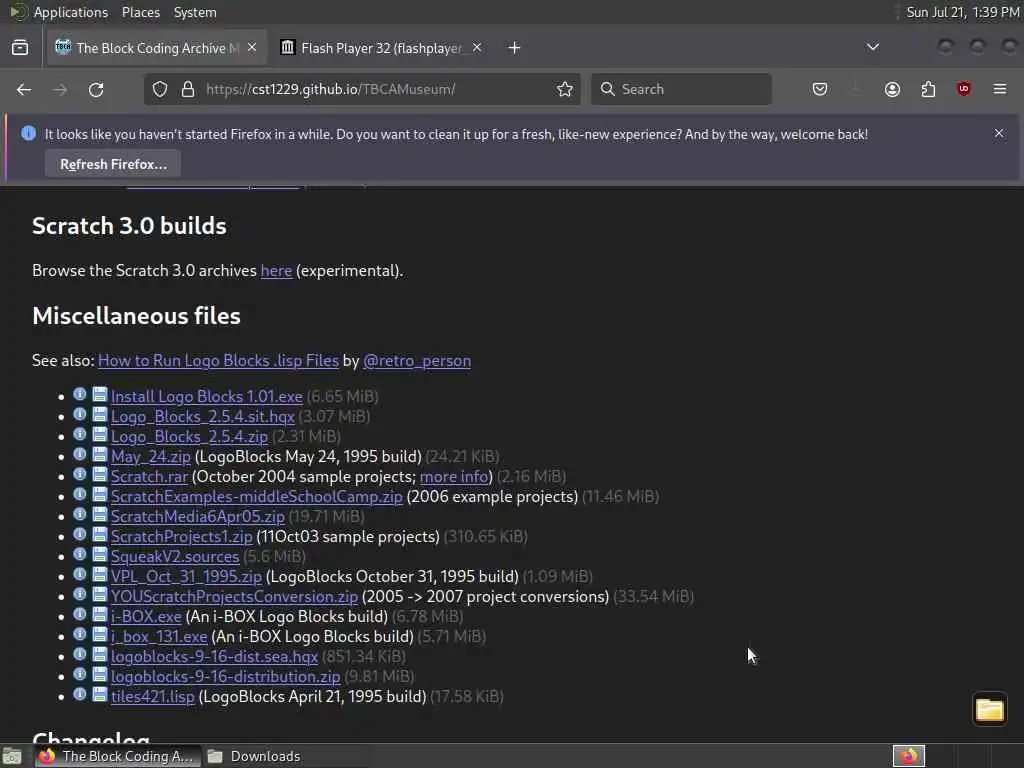Screen dimensions: 1024x768
Task: Download Logo_Blocks_2.5.4.sit.hqx
Action: 202,417
